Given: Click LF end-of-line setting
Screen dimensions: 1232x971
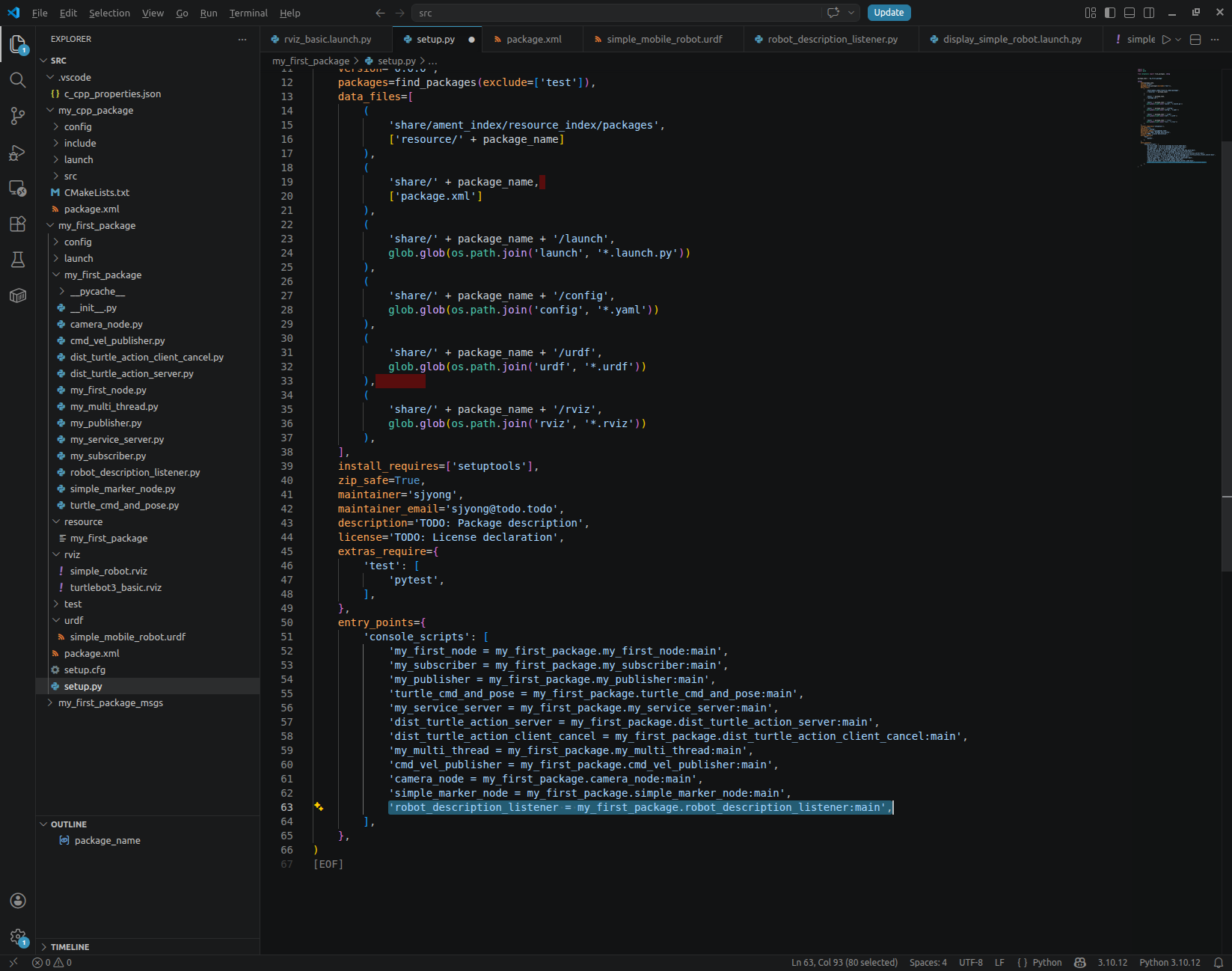Looking at the screenshot, I should tap(999, 963).
